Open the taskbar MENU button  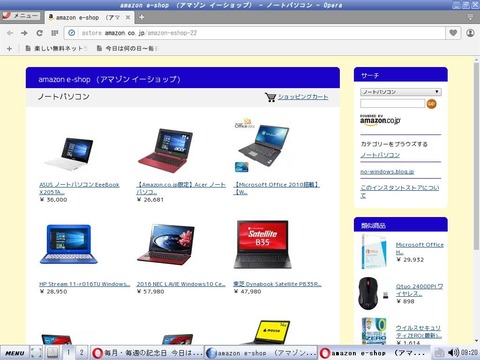click(x=14, y=353)
